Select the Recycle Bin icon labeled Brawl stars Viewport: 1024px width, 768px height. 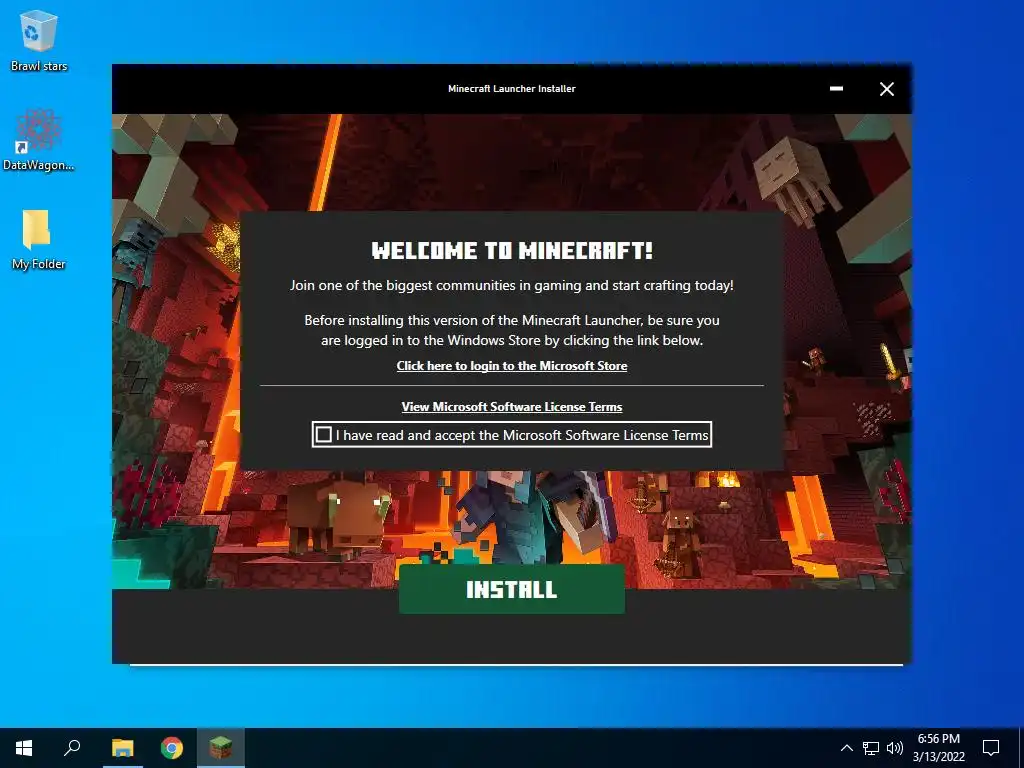pos(39,40)
